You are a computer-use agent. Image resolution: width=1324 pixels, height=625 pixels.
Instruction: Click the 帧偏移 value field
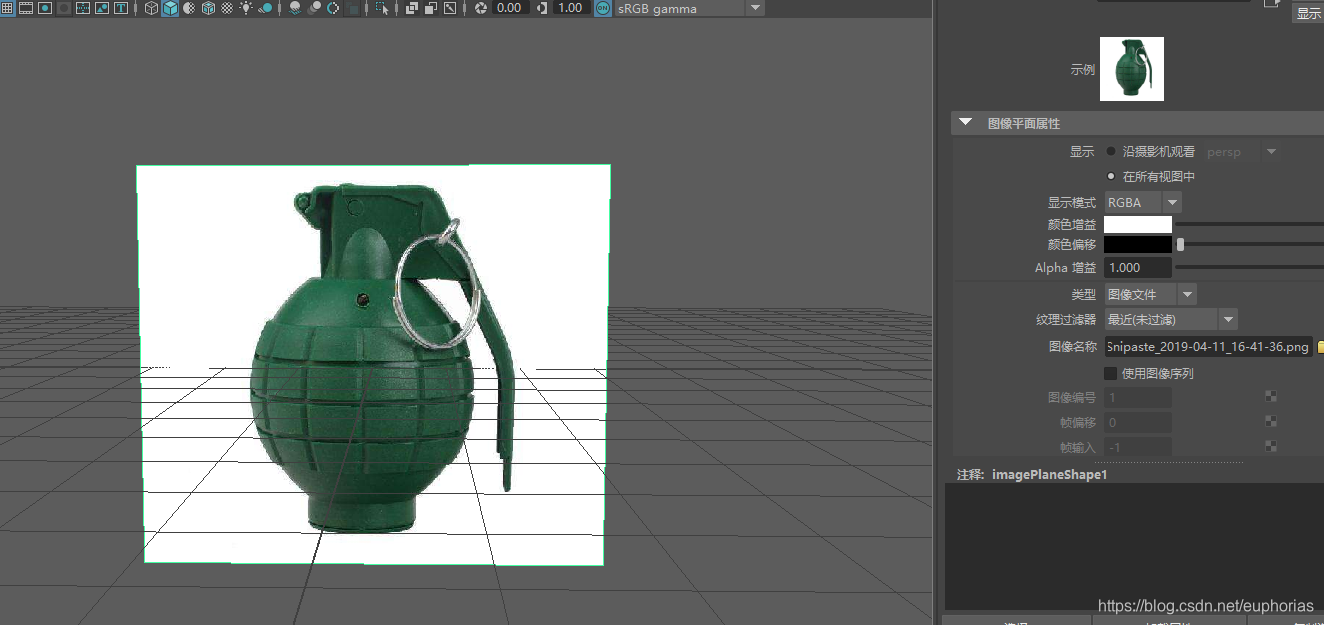[1138, 422]
